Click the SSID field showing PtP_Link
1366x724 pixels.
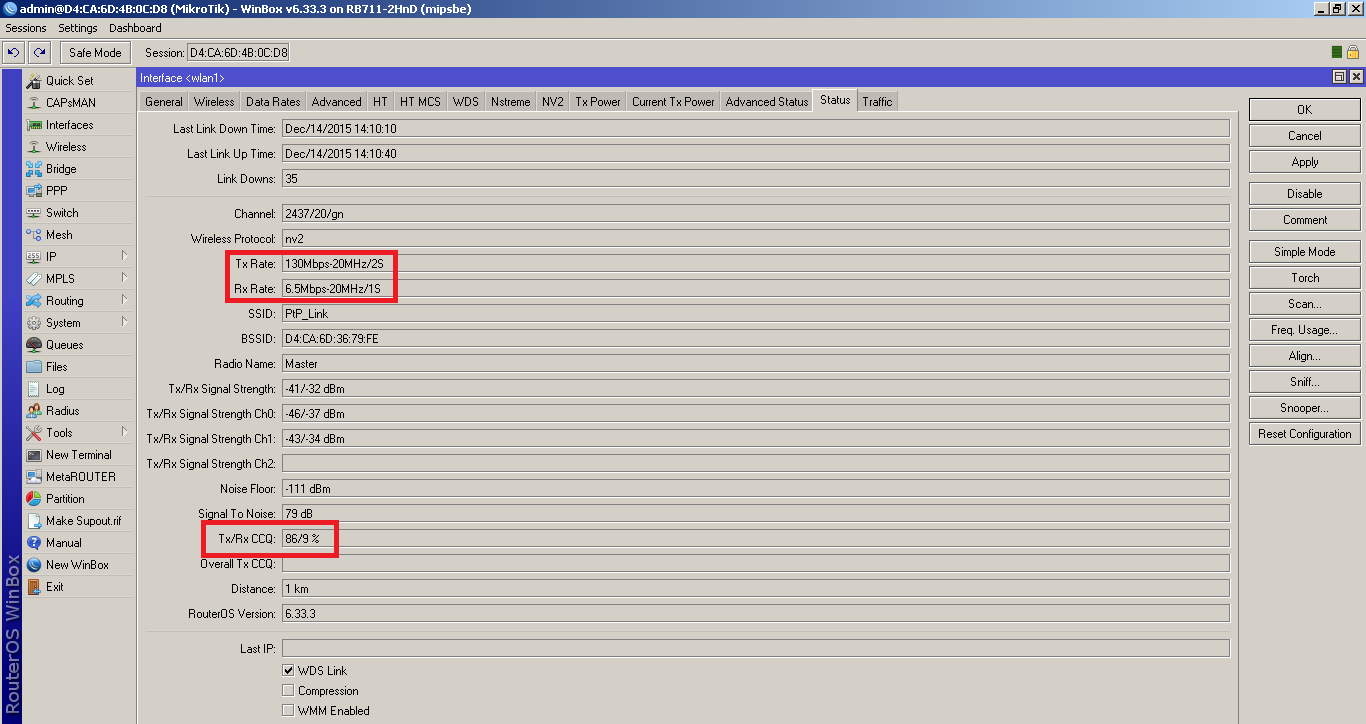[755, 314]
